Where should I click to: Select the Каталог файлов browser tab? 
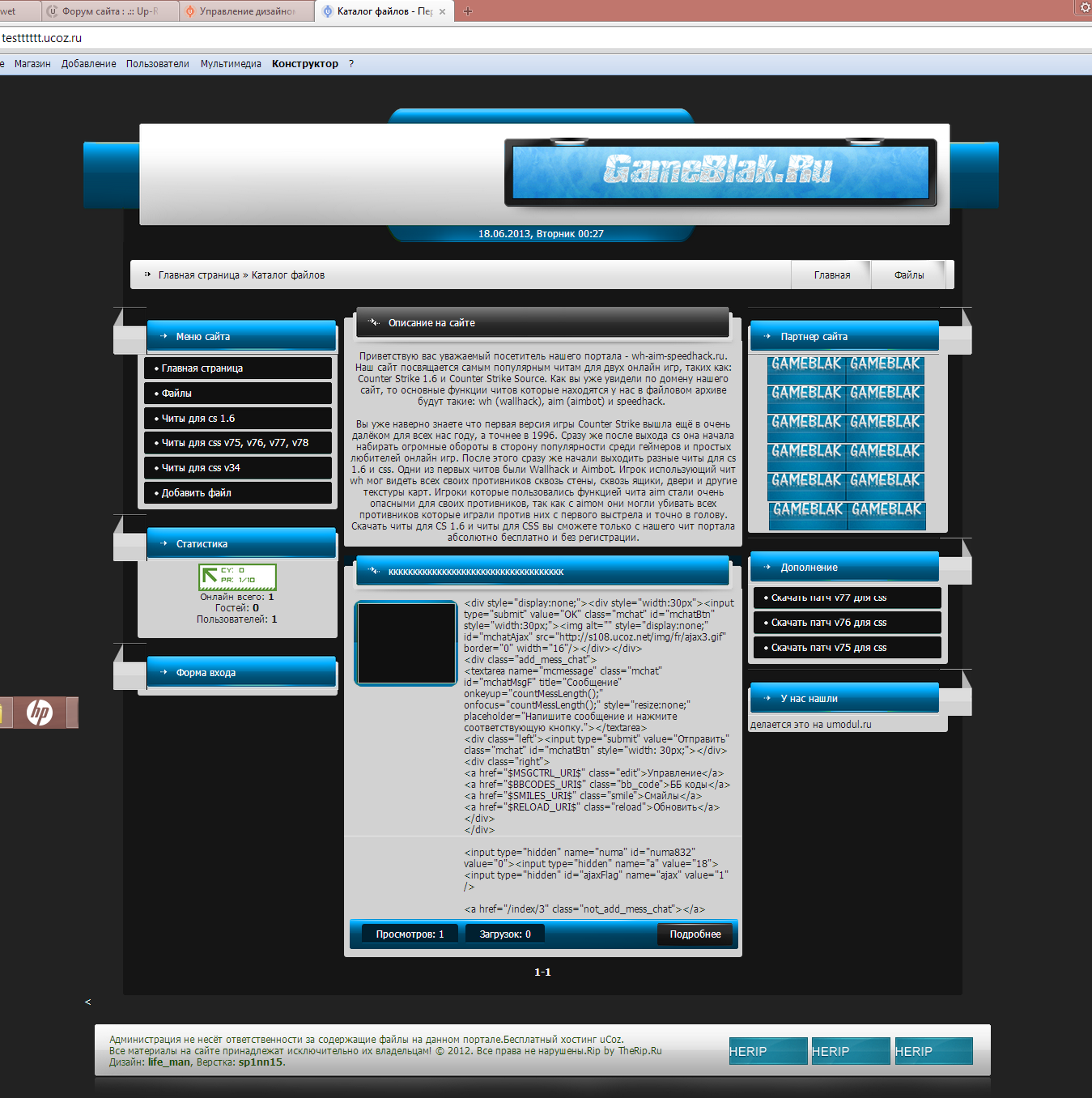(385, 11)
